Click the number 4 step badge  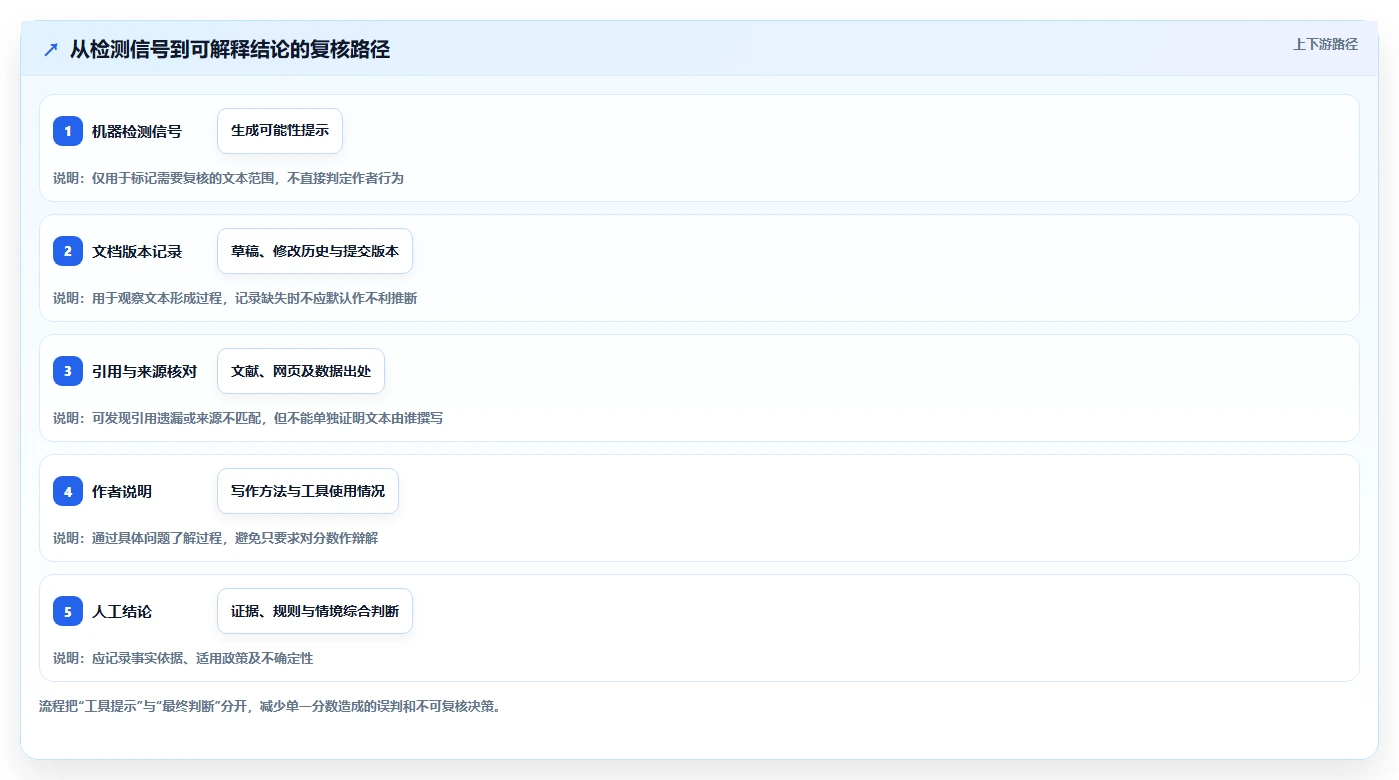point(68,491)
